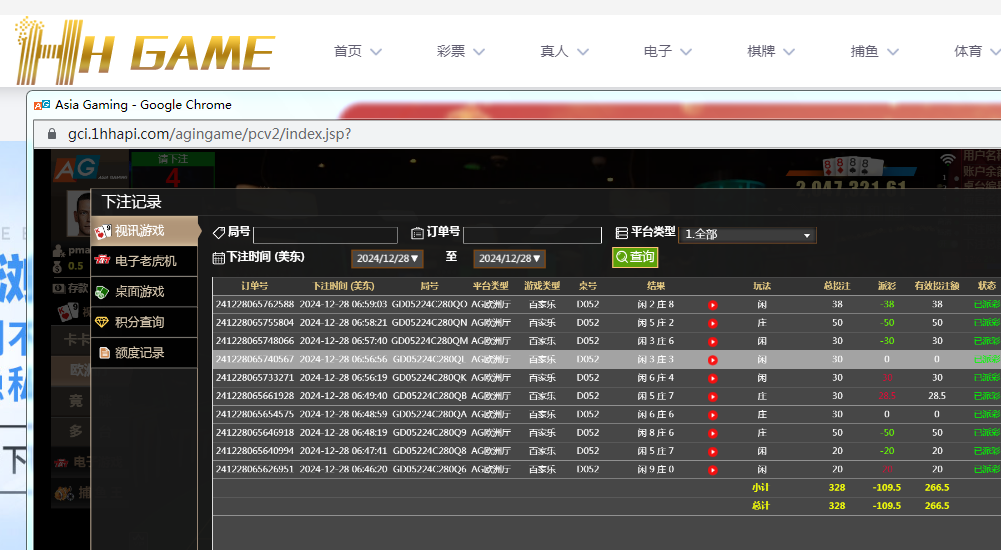
Task: Open the start date picker 2024/12/28
Action: (x=388, y=258)
